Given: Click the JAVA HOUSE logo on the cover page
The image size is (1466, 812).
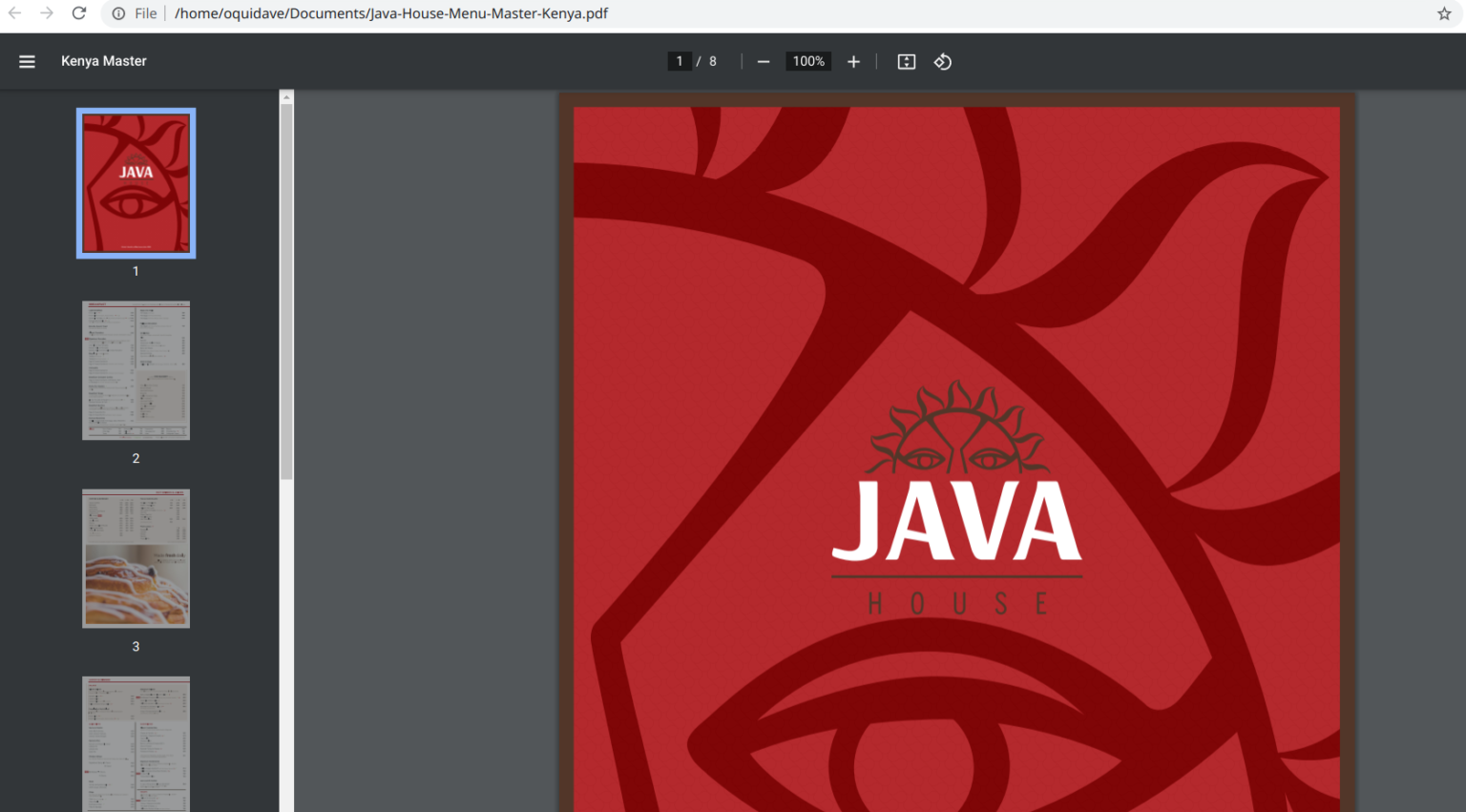Looking at the screenshot, I should (x=957, y=498).
